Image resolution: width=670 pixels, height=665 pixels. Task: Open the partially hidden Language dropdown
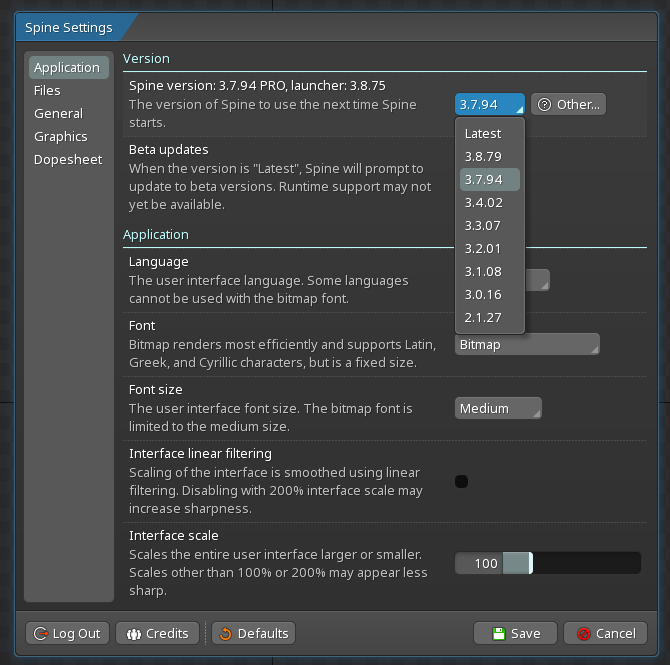(538, 280)
